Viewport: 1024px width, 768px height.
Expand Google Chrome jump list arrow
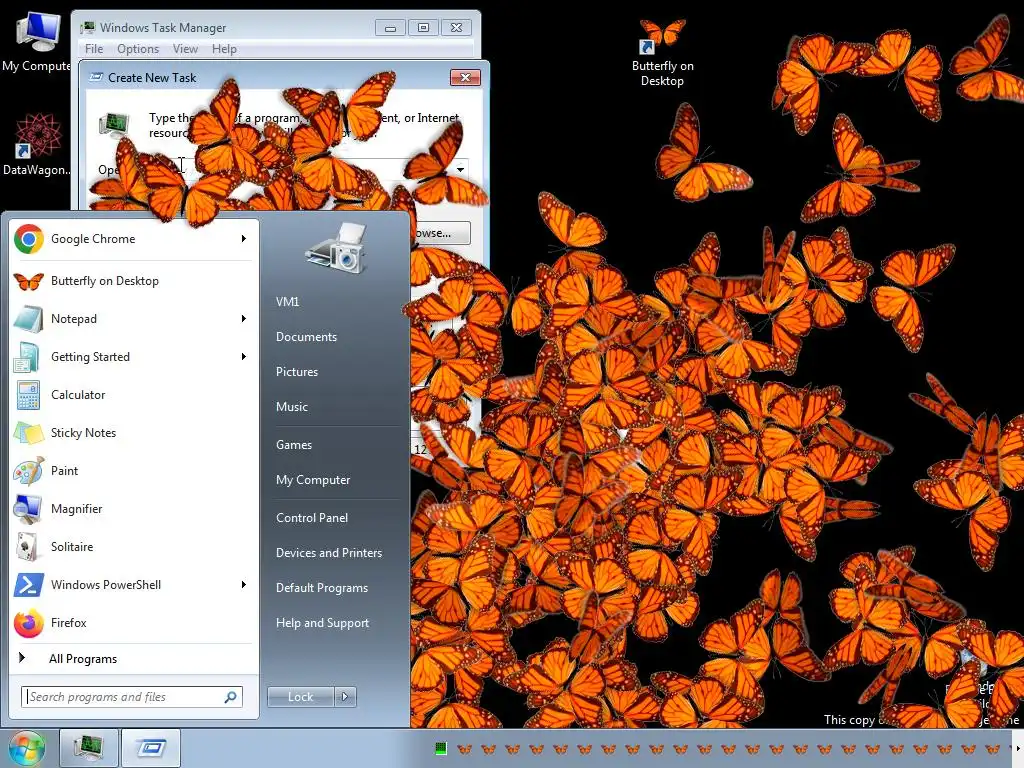point(244,239)
